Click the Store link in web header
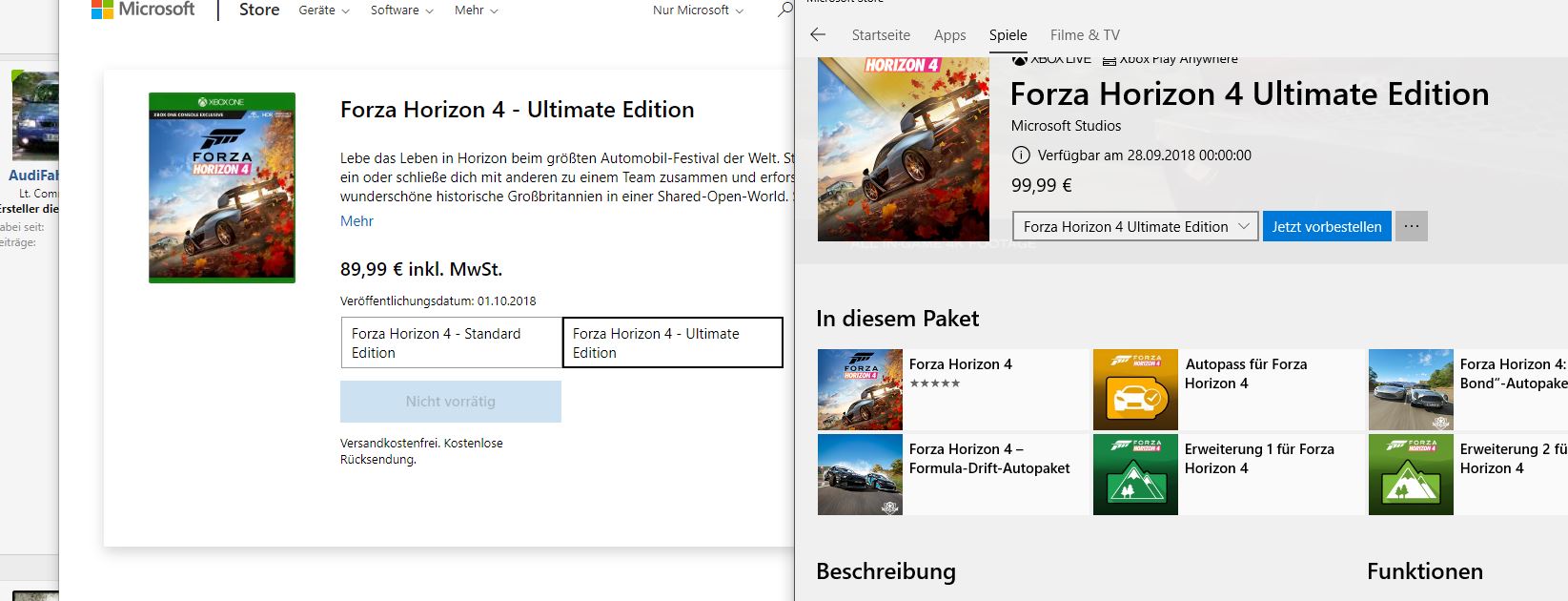The image size is (1568, 601). [x=259, y=10]
